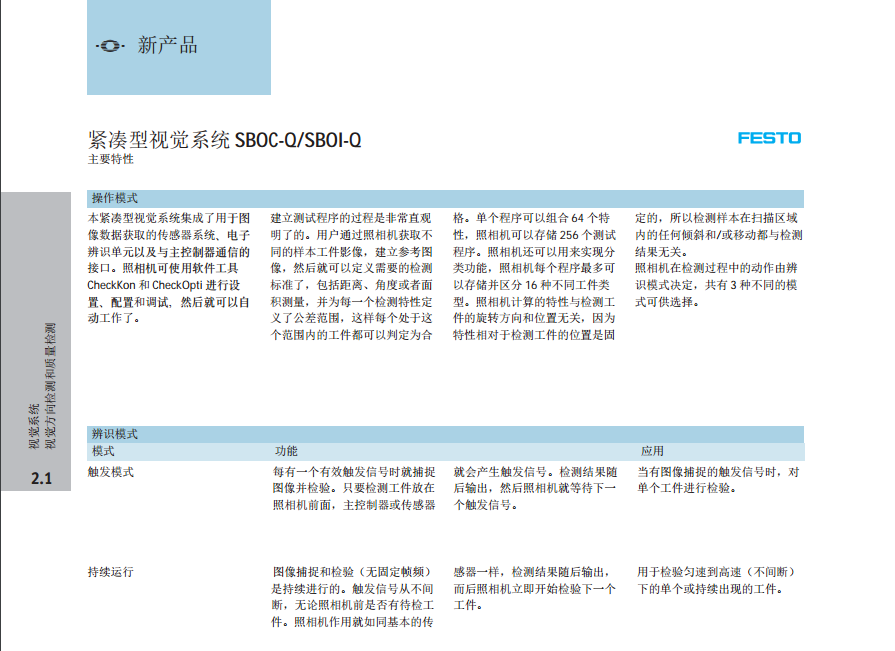Click the line '单个工件进行检验。'
The image size is (895, 651).
pyautogui.click(x=687, y=488)
